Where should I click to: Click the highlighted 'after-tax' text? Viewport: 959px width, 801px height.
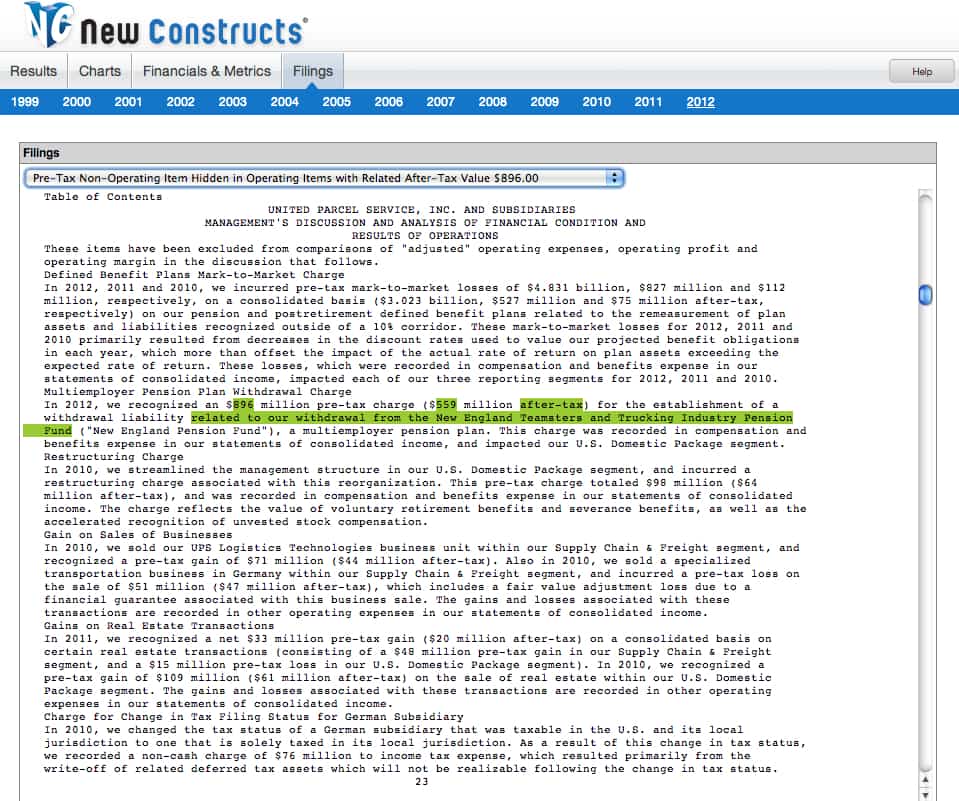[552, 405]
